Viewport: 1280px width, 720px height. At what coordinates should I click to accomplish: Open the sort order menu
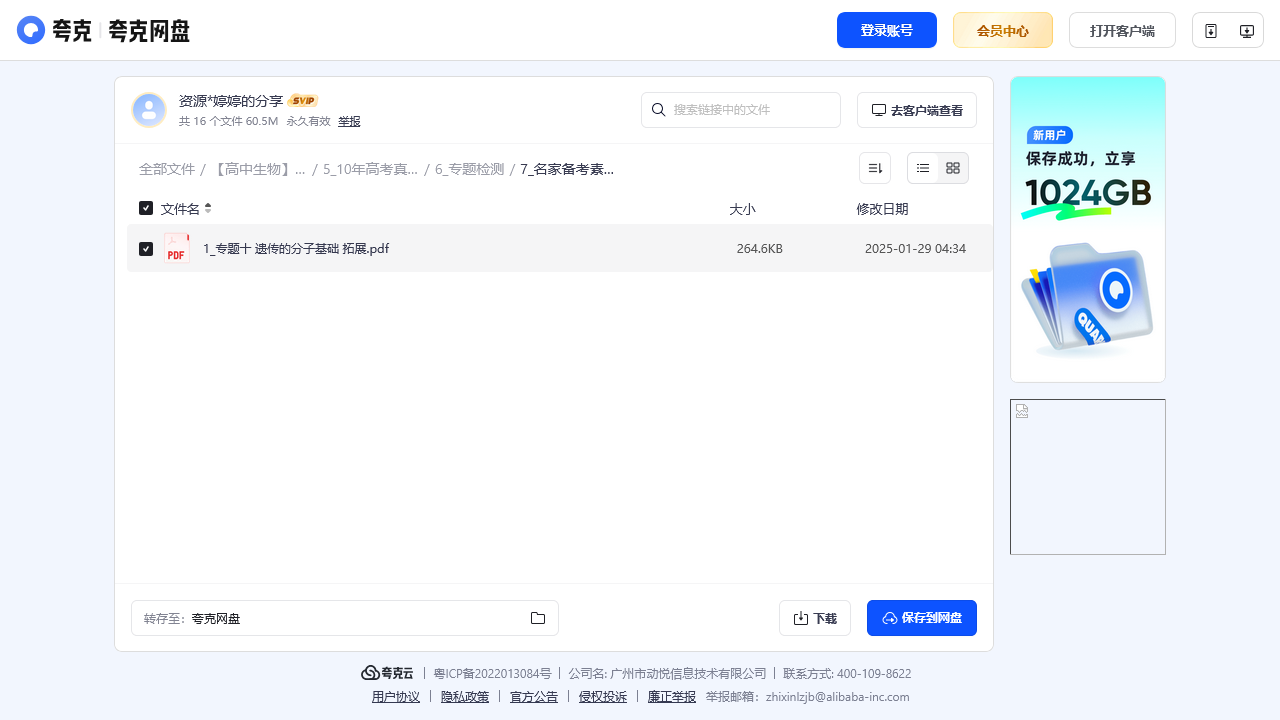pyautogui.click(x=874, y=168)
